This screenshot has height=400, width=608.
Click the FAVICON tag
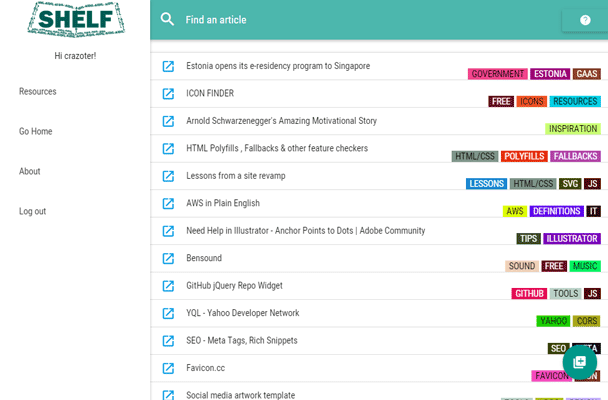551,376
